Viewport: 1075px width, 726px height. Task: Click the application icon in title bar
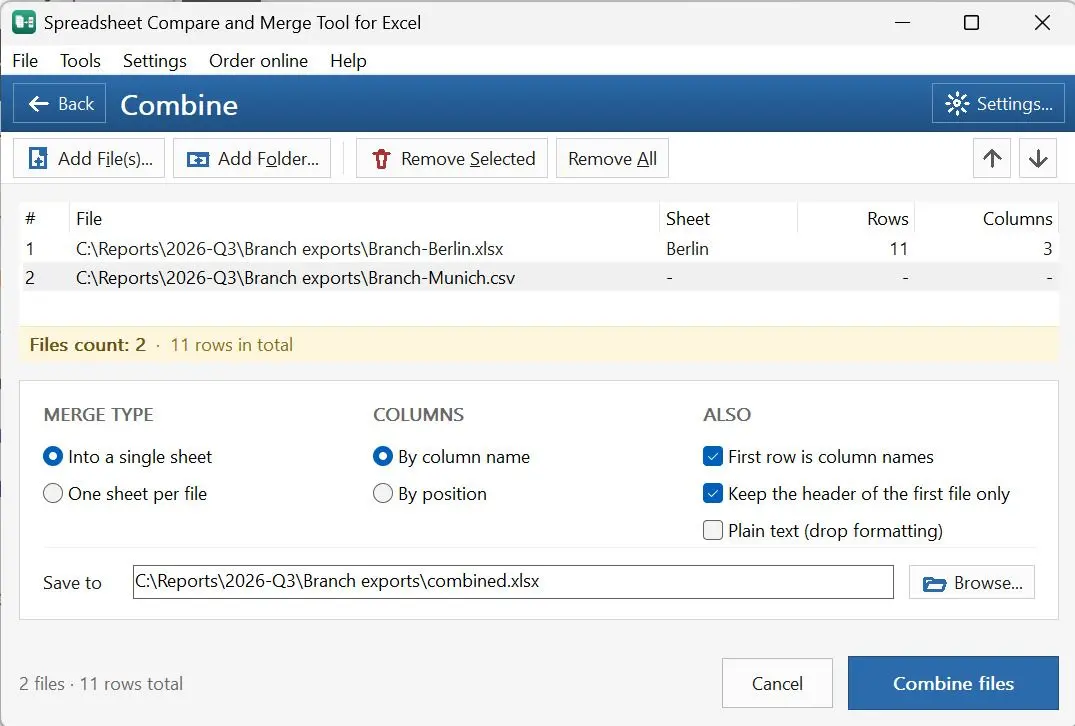pyautogui.click(x=24, y=23)
